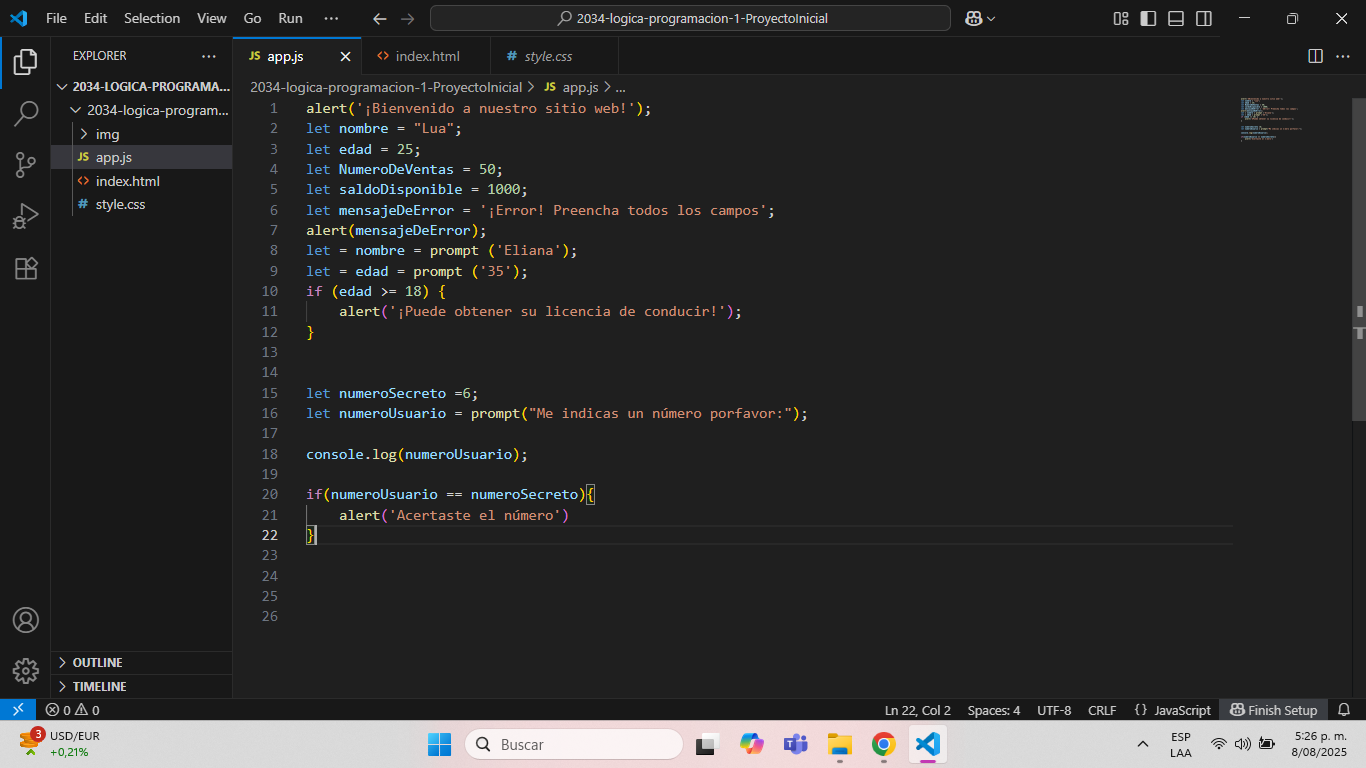Go back with the left arrow

click(379, 18)
